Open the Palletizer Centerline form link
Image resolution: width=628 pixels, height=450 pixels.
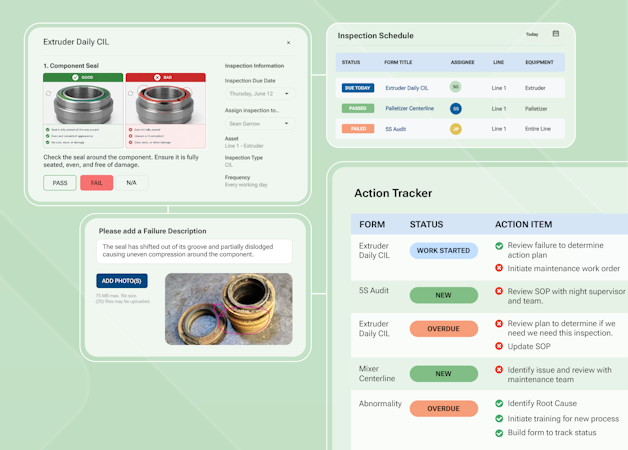click(x=409, y=108)
